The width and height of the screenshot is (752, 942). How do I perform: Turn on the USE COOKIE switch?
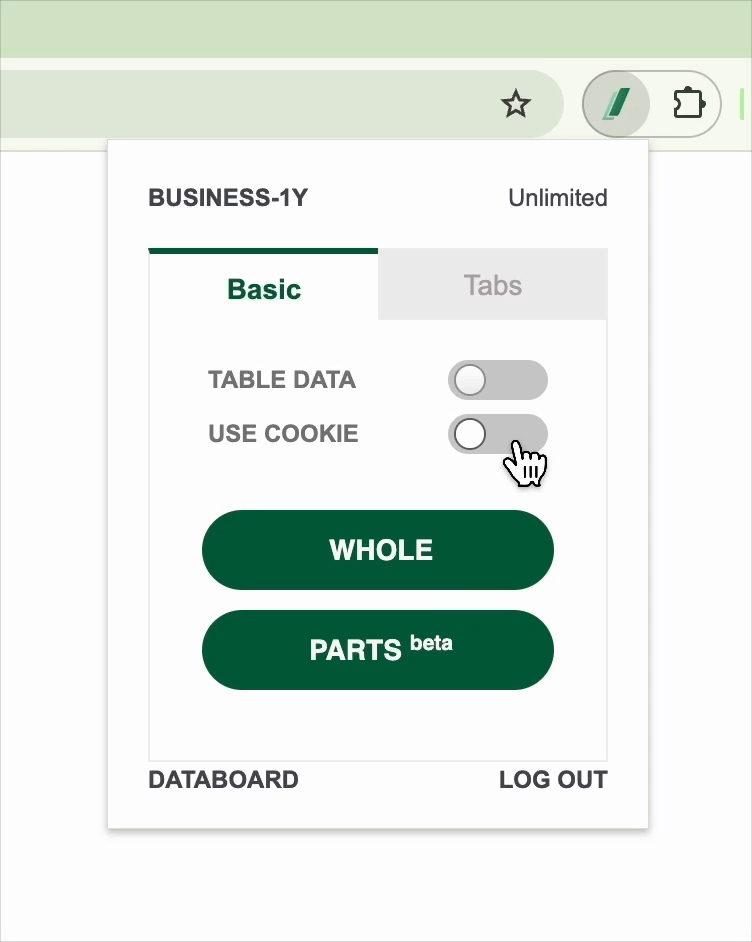(497, 434)
